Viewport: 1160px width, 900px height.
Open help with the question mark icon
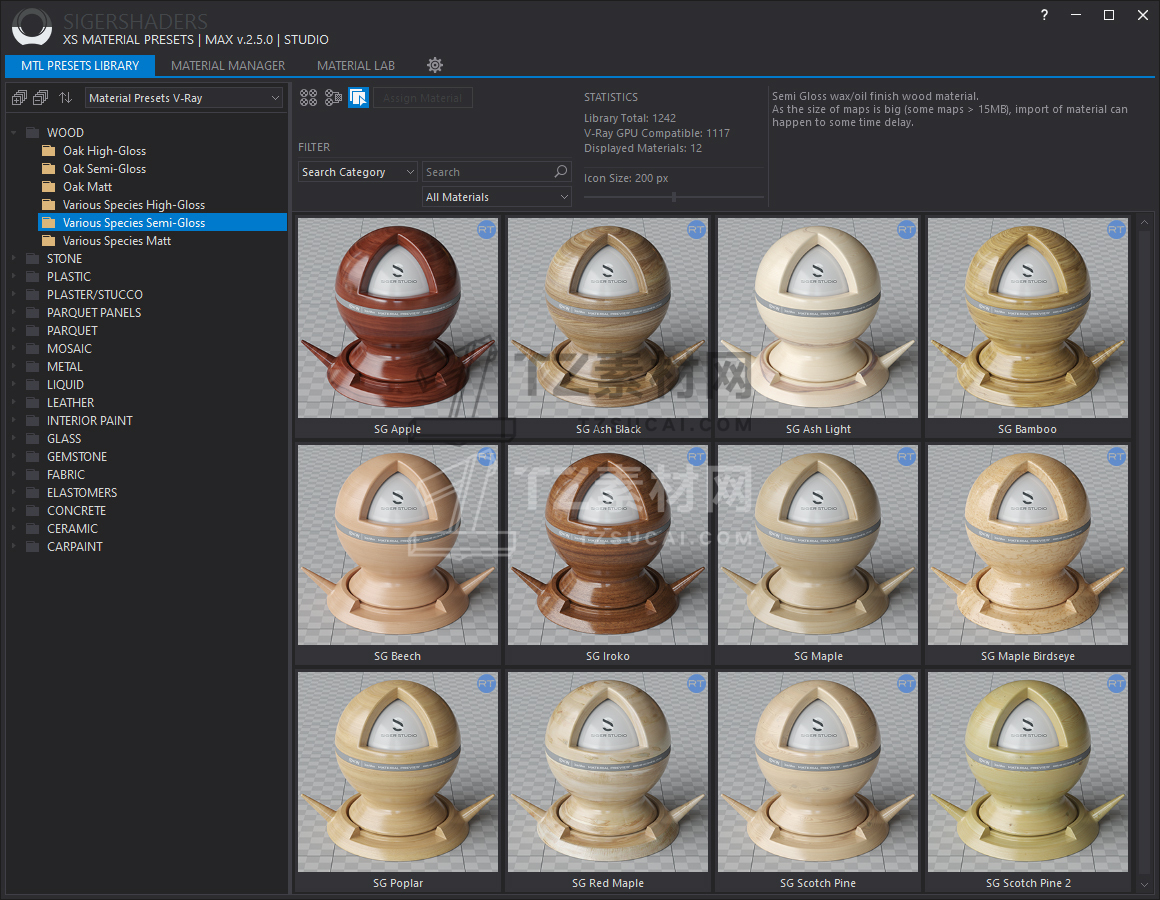pos(1044,15)
